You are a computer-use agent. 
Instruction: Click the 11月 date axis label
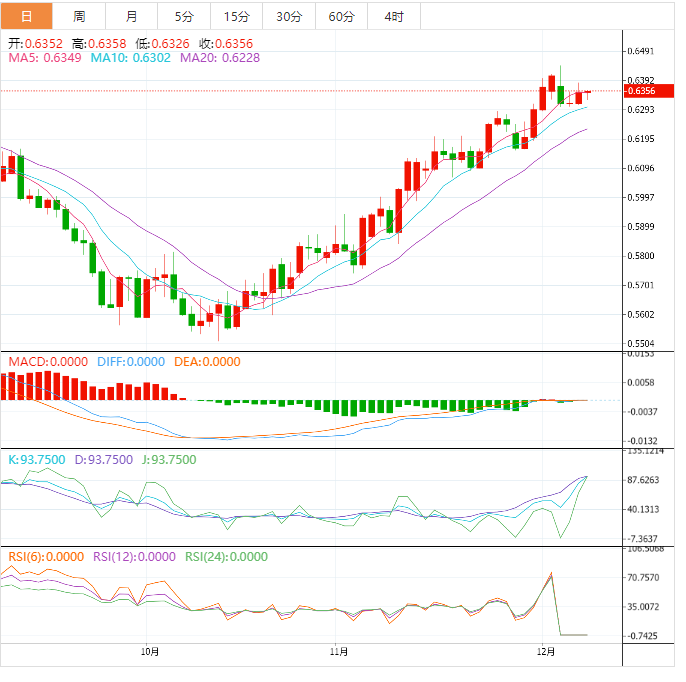(x=339, y=652)
